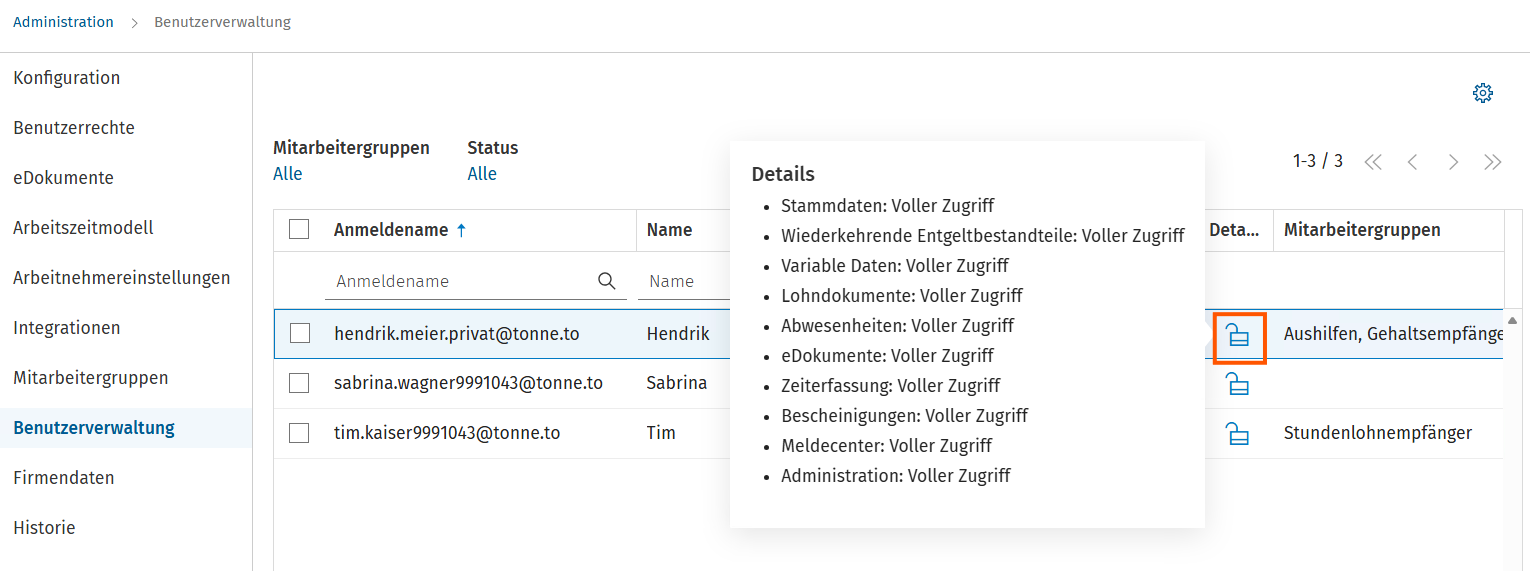This screenshot has height=571, width=1530.
Task: Sort by Name column header
Action: 669,230
